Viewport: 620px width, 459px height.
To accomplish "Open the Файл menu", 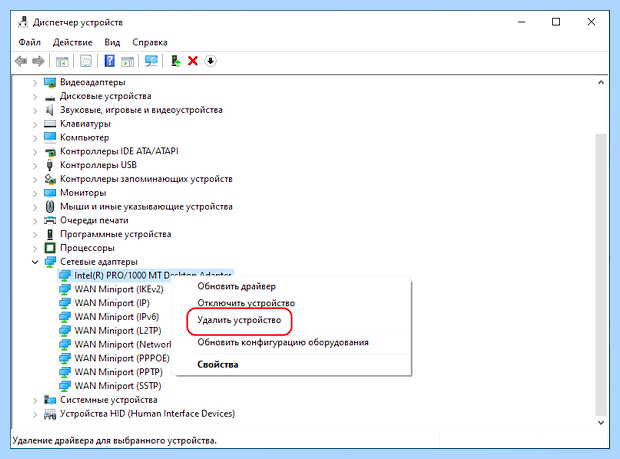I will [30, 42].
